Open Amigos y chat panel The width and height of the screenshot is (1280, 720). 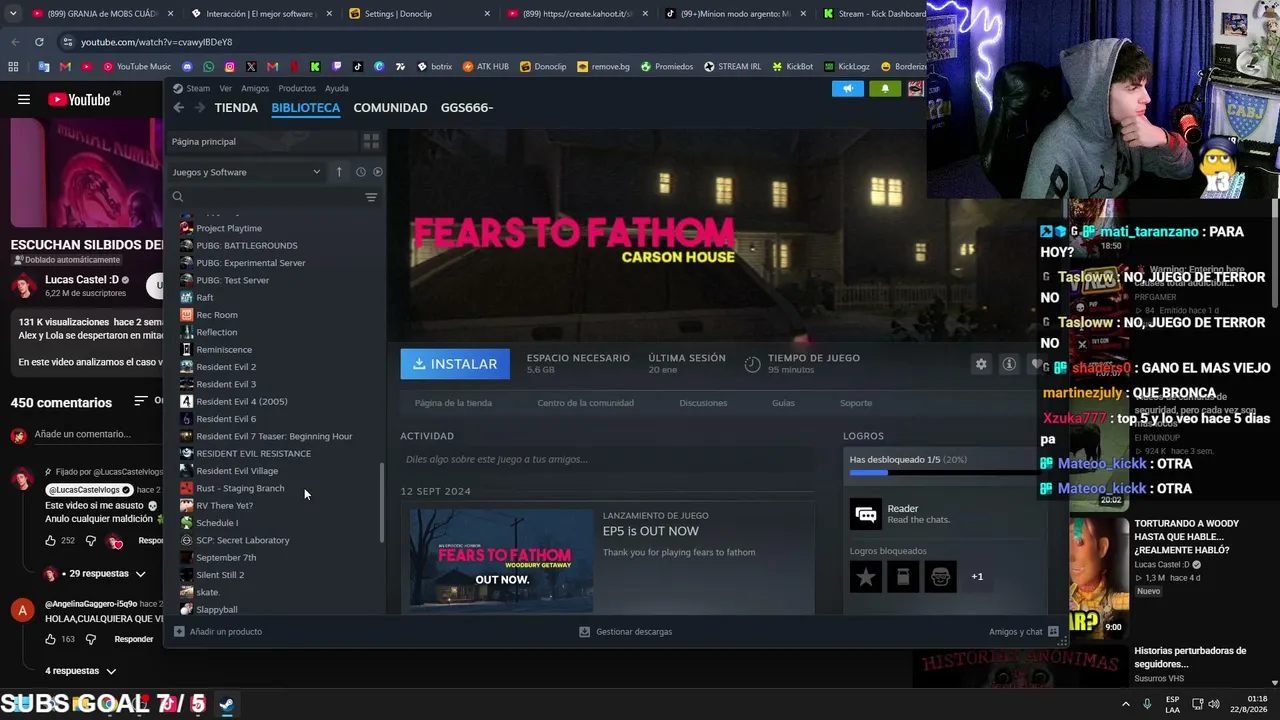(x=1023, y=632)
